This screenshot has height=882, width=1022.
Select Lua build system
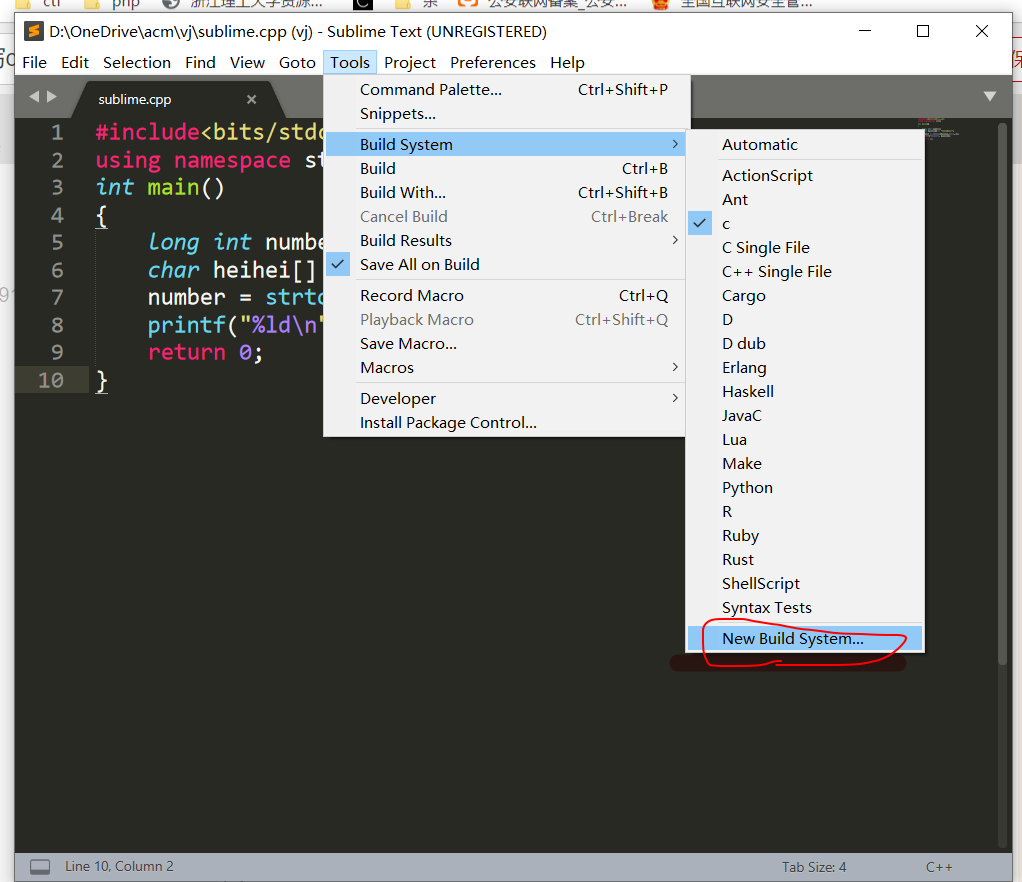[805, 440]
